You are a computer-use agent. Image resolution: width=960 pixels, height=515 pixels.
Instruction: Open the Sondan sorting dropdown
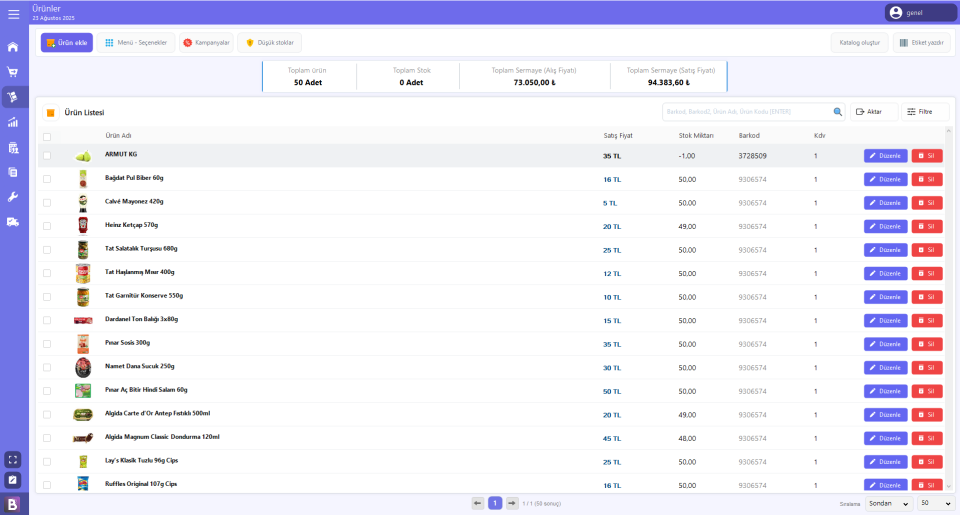(887, 503)
